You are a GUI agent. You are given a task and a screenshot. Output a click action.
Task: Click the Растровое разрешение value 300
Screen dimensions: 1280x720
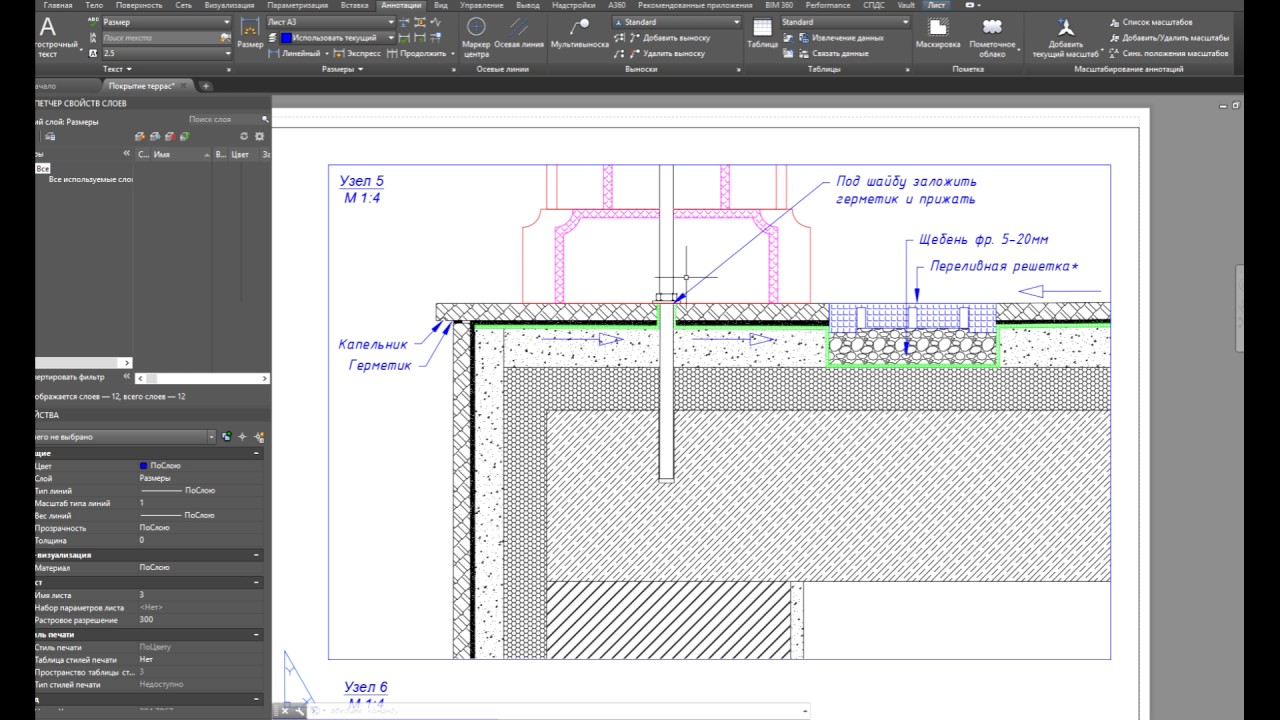click(147, 620)
